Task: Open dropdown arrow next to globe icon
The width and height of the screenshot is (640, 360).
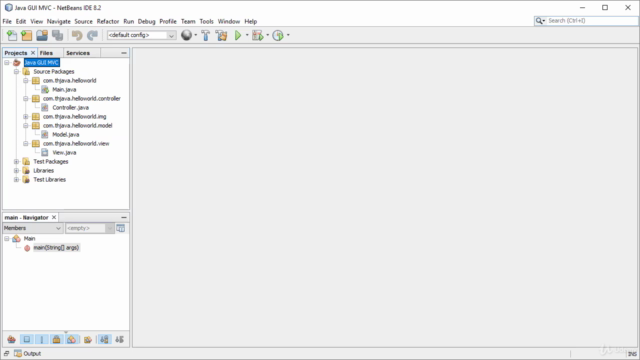Action: (196, 35)
